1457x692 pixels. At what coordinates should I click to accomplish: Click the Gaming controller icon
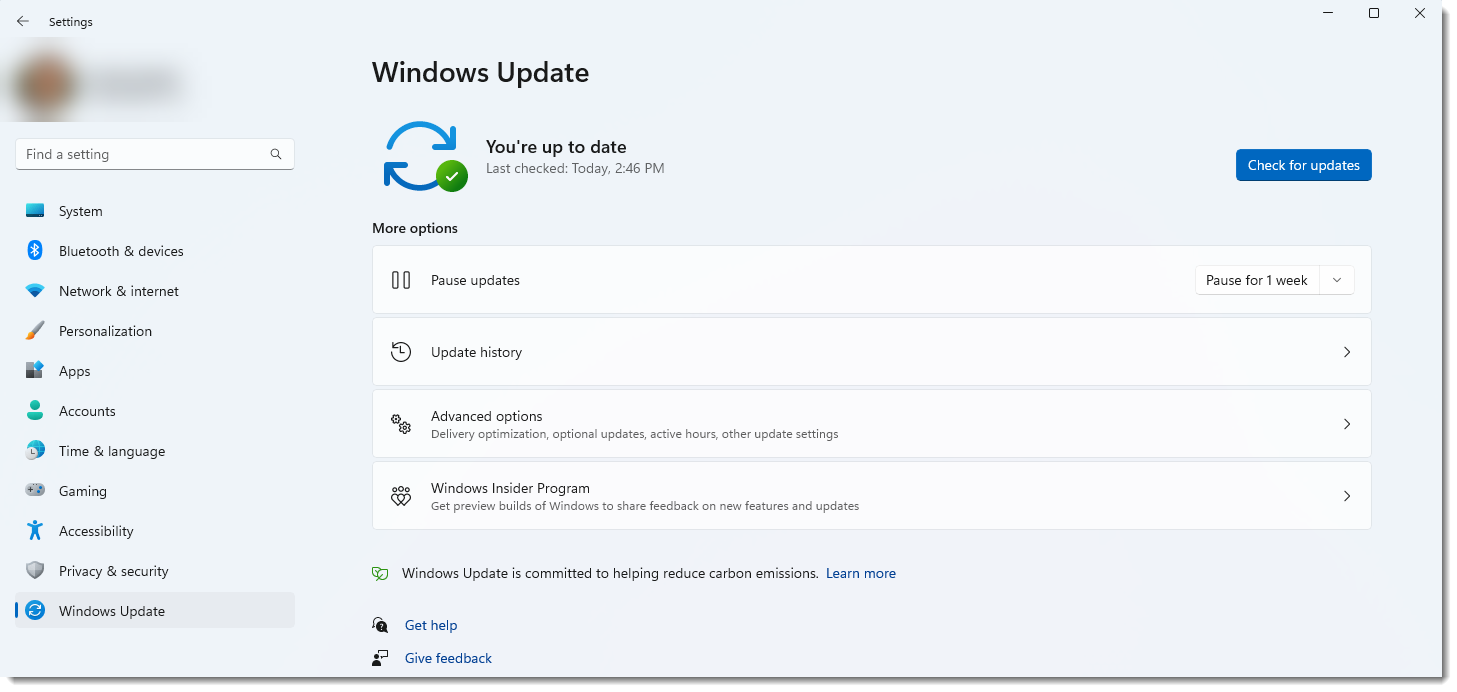pyautogui.click(x=35, y=491)
